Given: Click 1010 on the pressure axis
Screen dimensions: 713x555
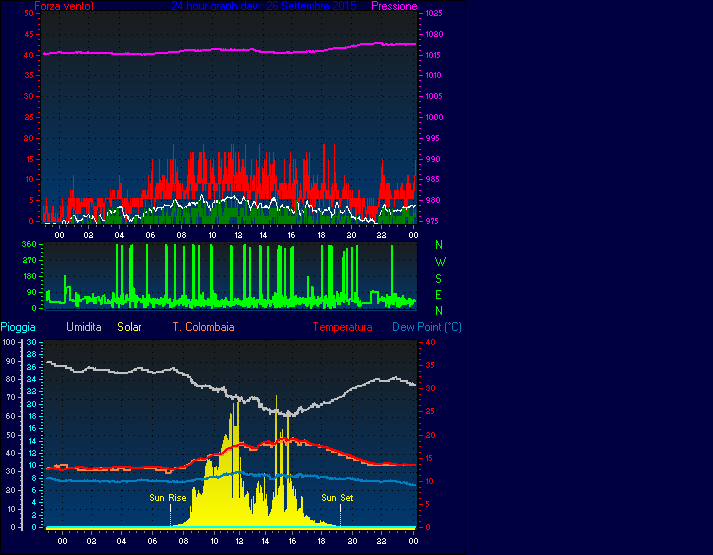Looking at the screenshot, I should [434, 75].
